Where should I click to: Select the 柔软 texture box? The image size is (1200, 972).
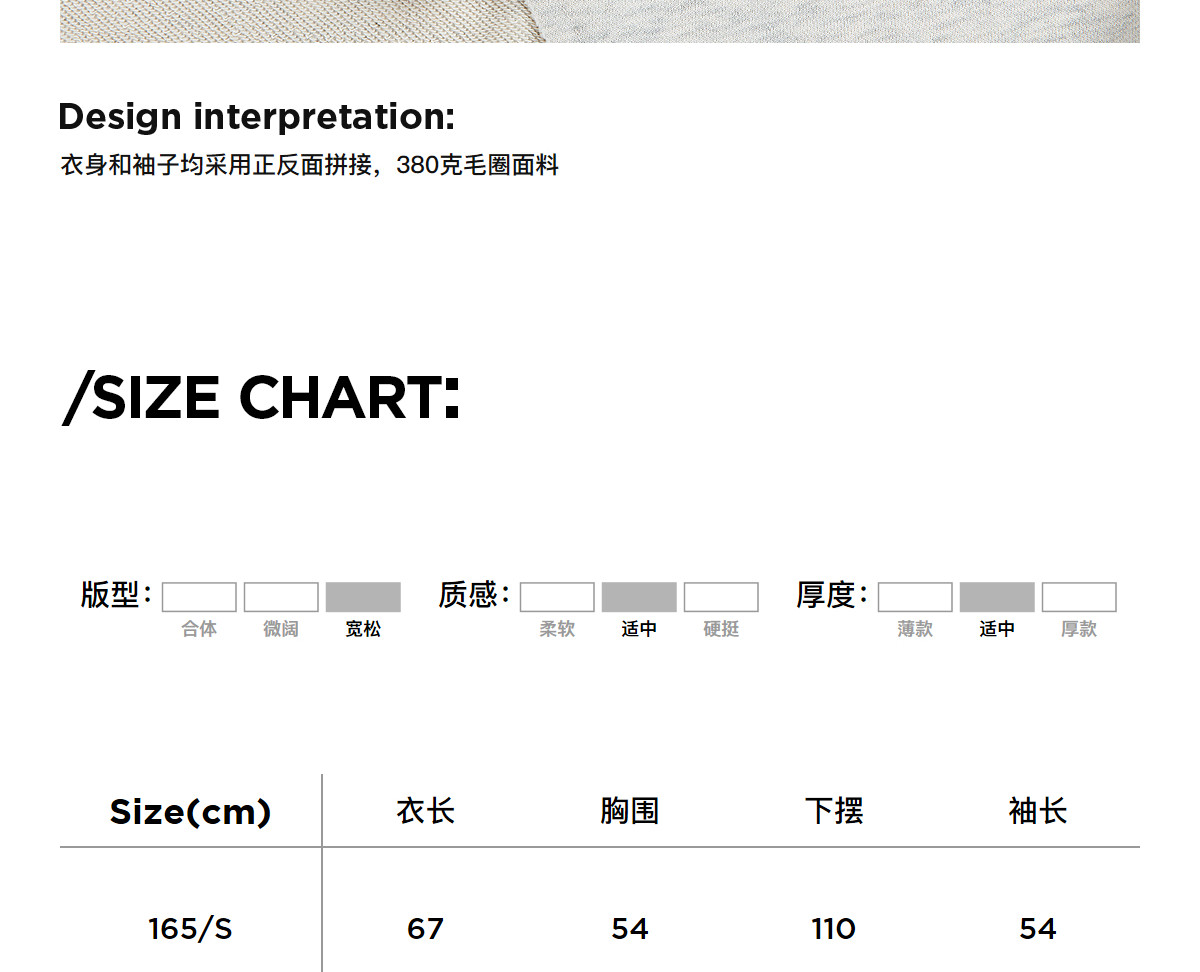557,597
